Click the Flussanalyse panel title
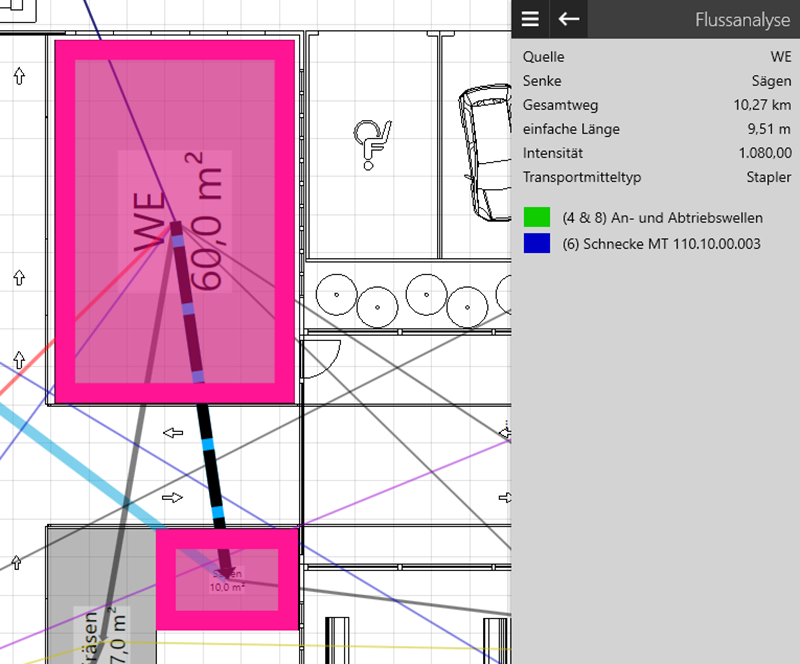 pyautogui.click(x=743, y=19)
